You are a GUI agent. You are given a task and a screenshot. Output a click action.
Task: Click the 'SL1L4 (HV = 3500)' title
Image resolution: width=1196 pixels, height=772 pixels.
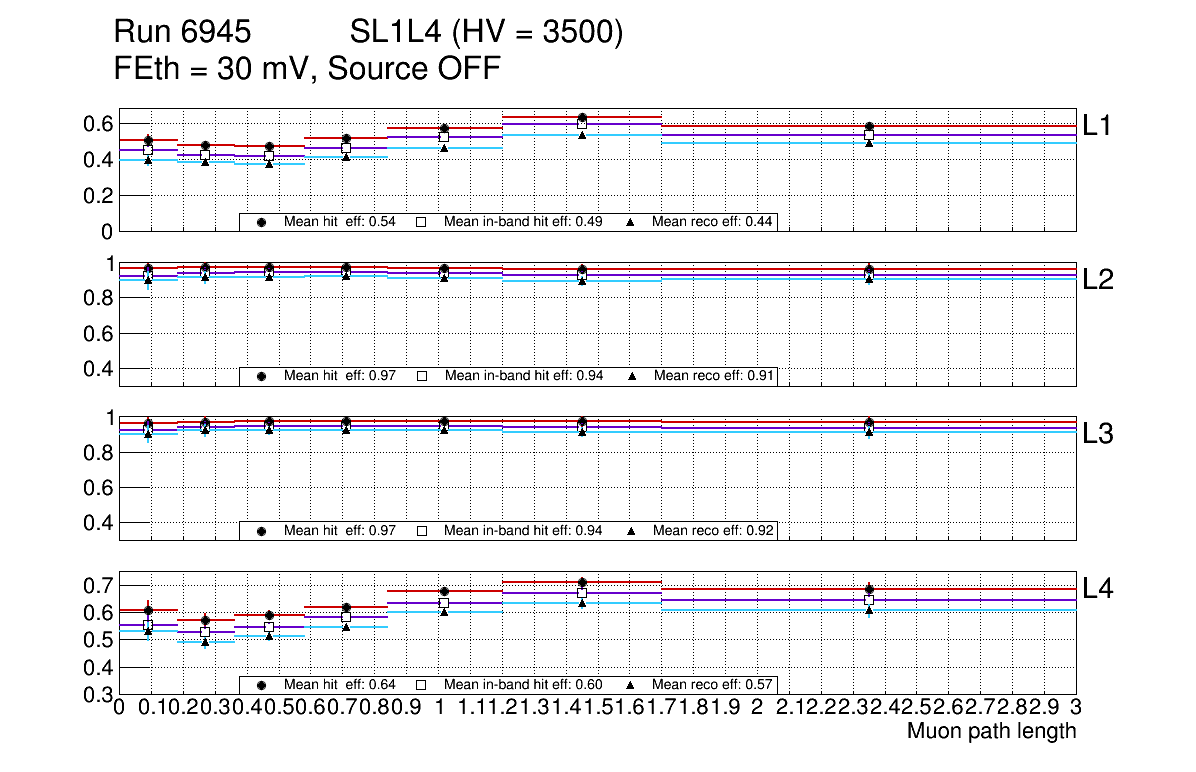486,34
